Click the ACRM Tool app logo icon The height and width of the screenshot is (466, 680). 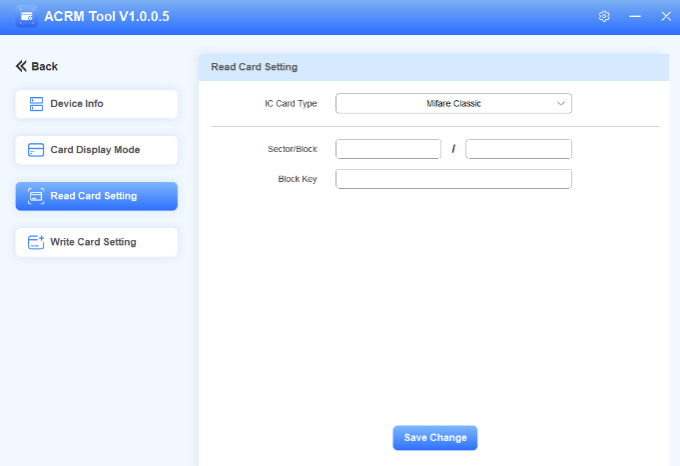27,17
